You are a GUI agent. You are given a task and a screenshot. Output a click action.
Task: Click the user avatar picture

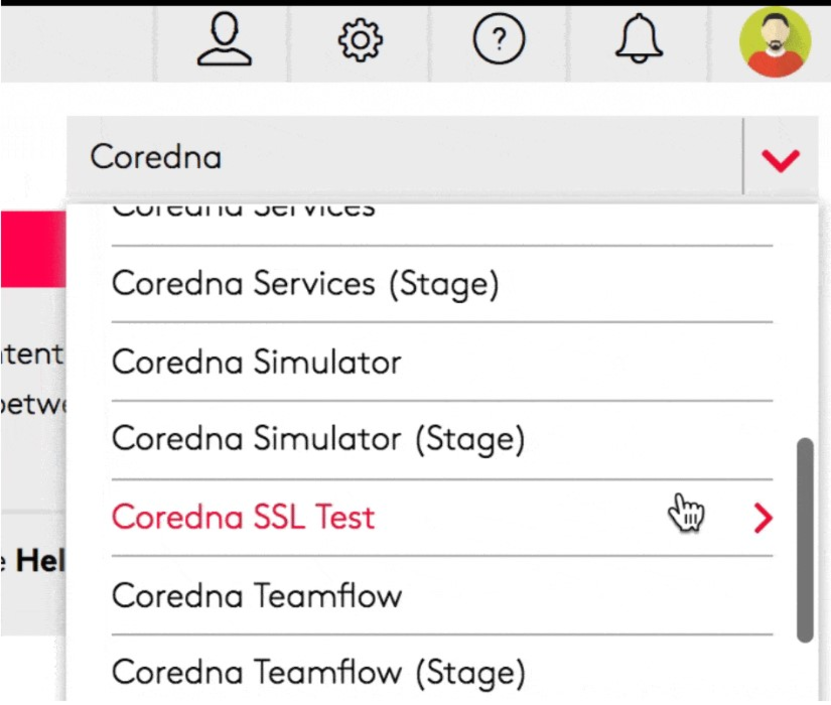pos(775,42)
